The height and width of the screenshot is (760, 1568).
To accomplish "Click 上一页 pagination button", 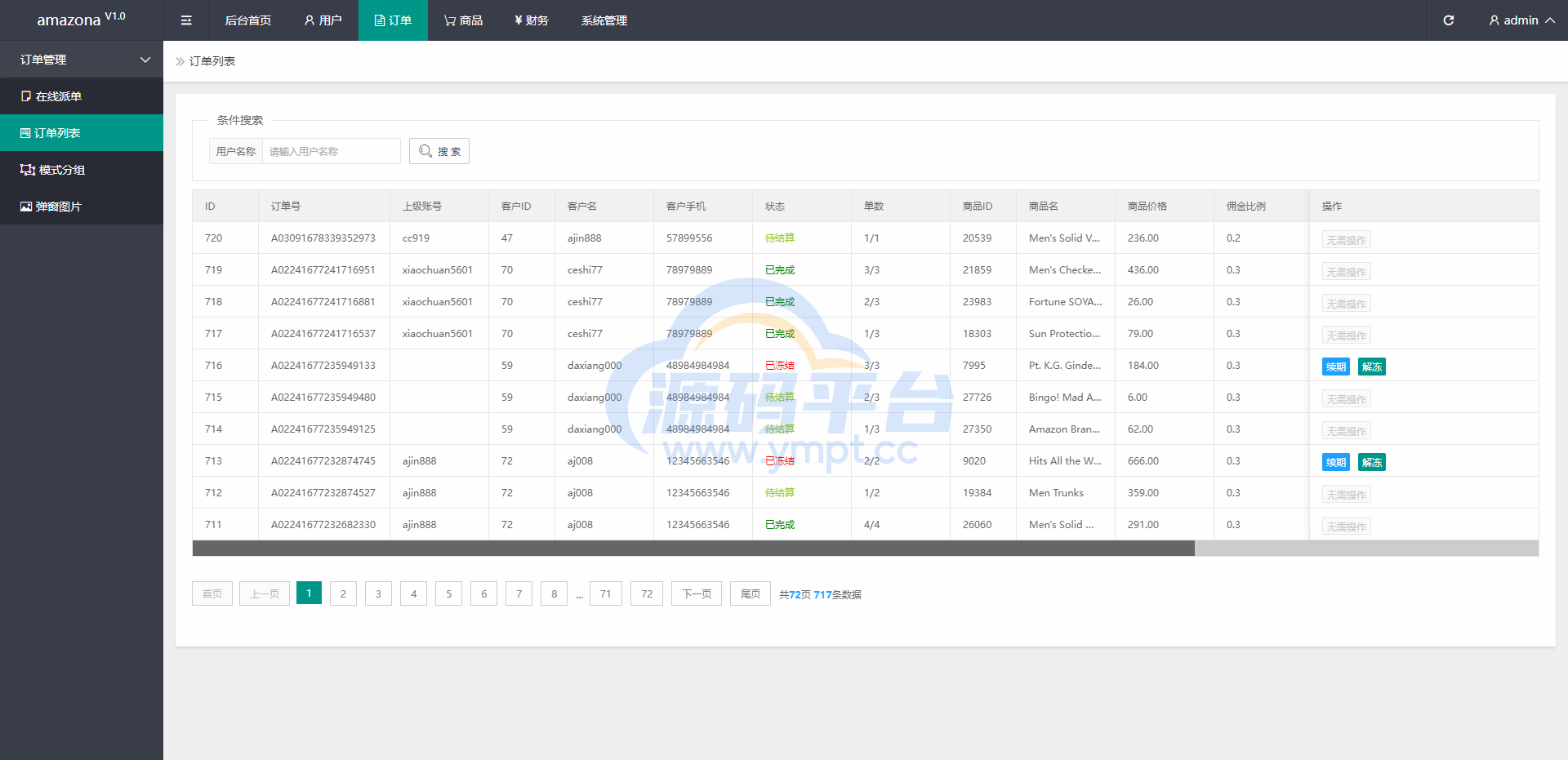I will tap(265, 593).
